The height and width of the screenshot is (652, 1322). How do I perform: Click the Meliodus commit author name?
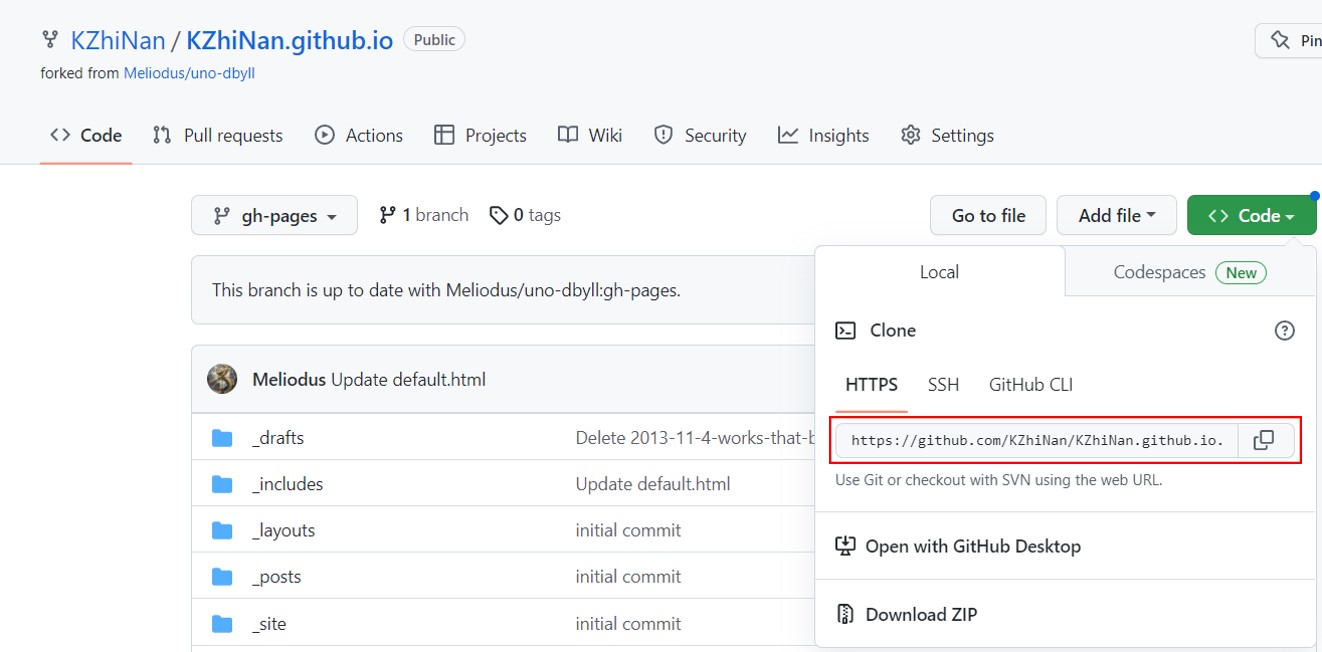click(x=289, y=380)
